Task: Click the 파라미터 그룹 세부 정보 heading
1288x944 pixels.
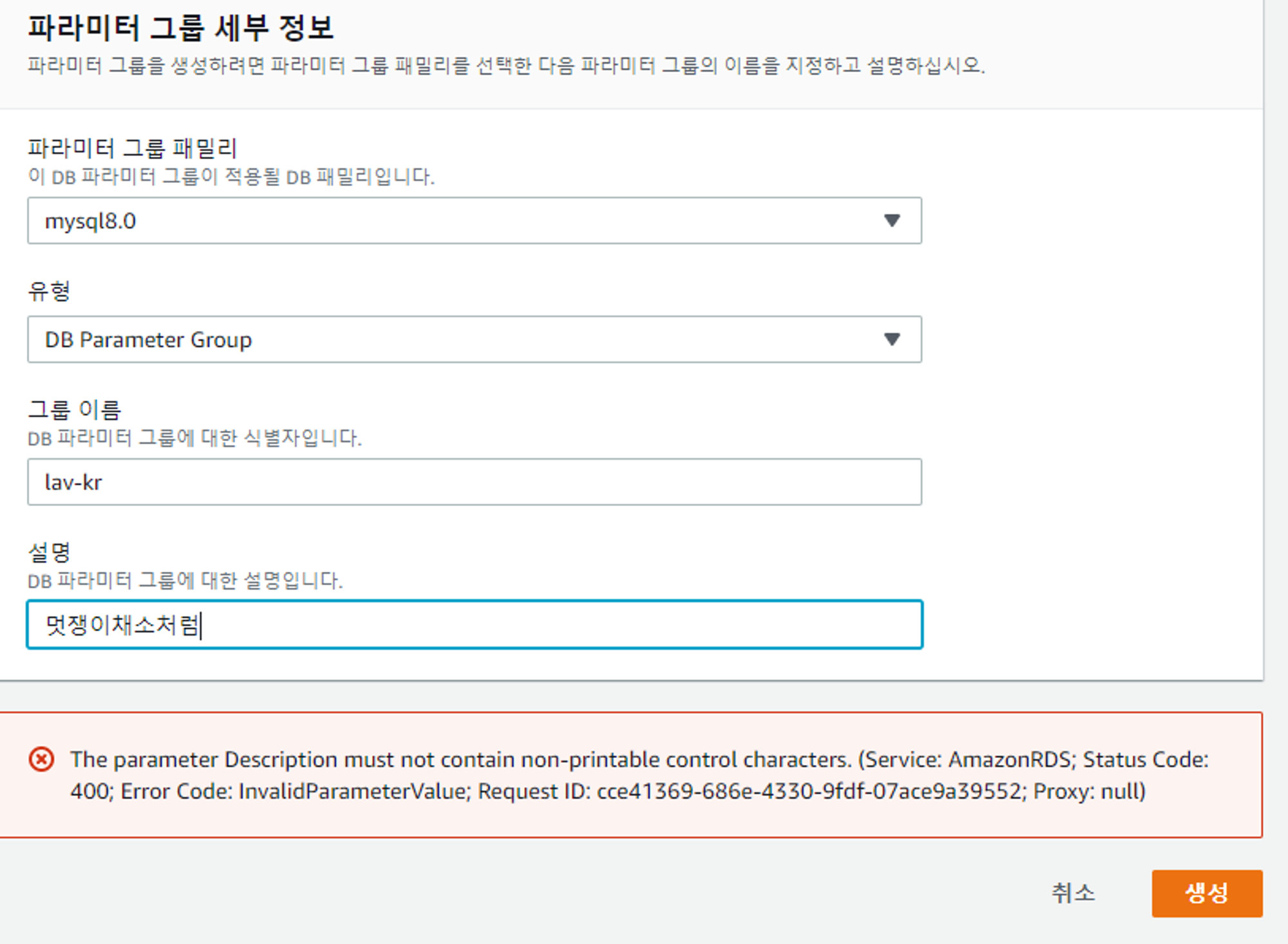Action: pyautogui.click(x=180, y=28)
